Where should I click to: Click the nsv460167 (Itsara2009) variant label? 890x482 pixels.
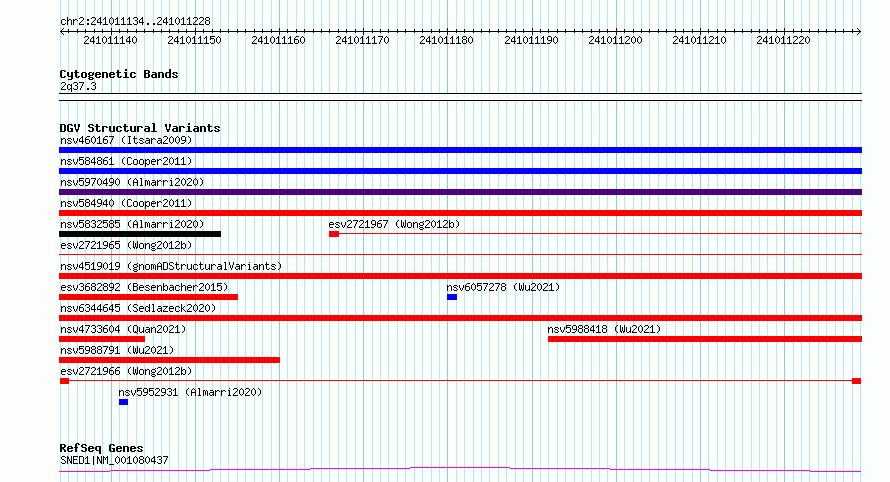pos(126,140)
